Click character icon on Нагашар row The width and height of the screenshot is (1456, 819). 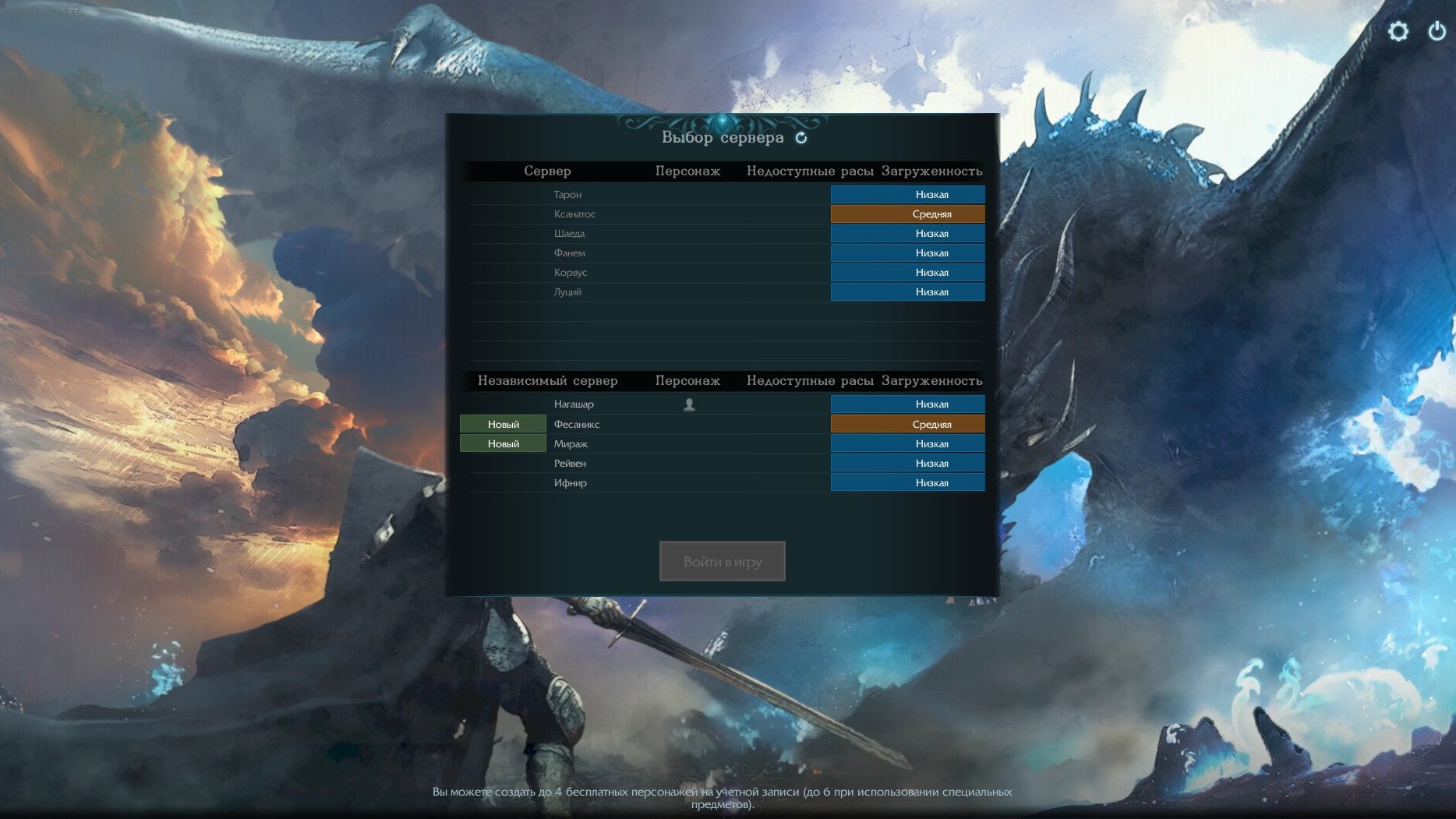(689, 404)
